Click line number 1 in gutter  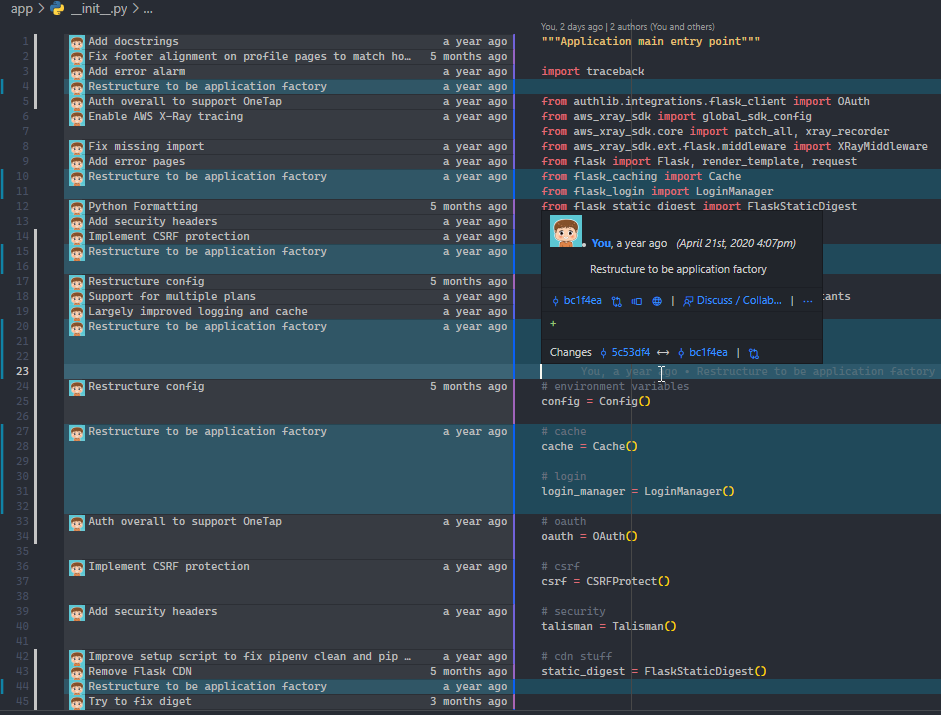[25, 41]
